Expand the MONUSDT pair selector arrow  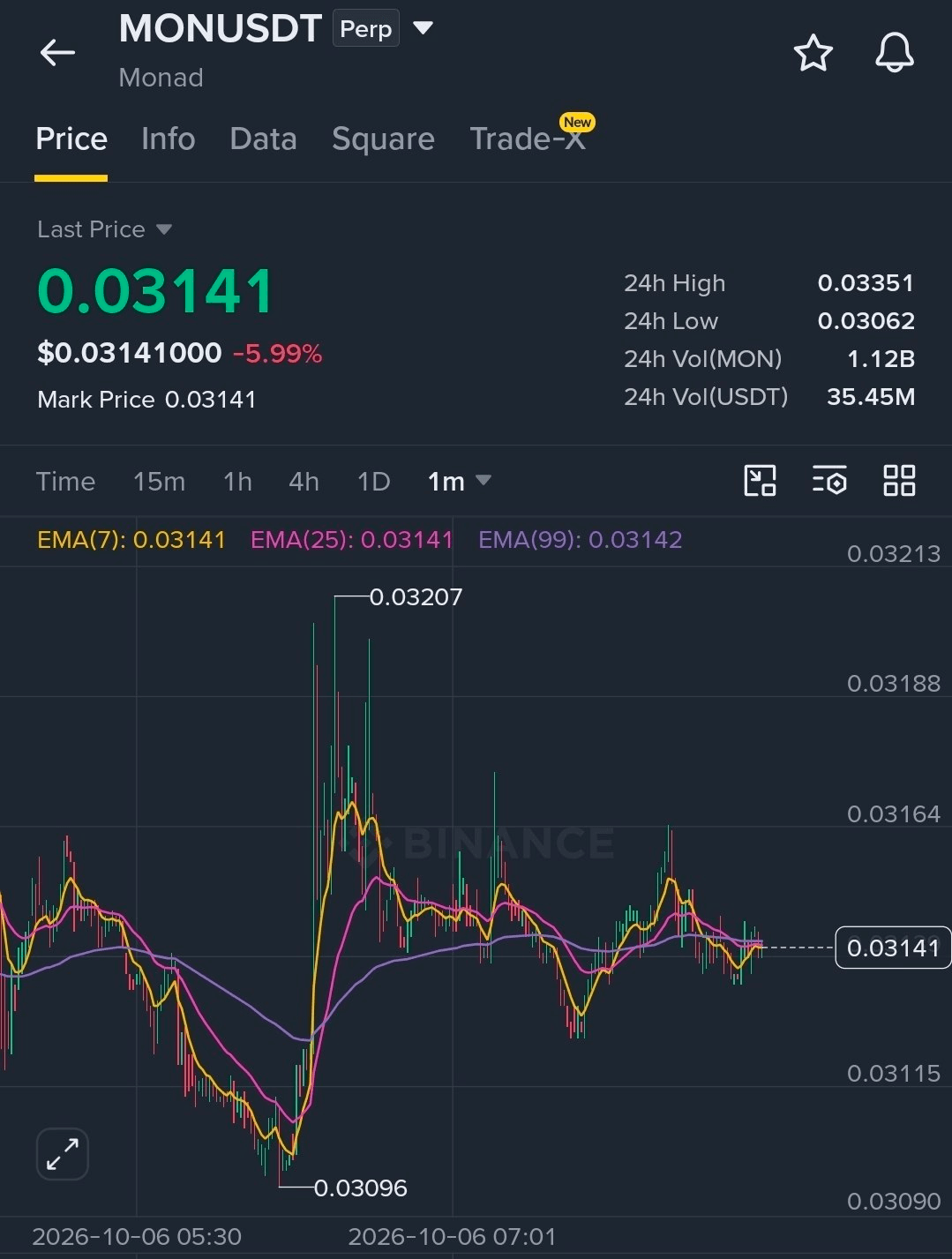pyautogui.click(x=424, y=28)
